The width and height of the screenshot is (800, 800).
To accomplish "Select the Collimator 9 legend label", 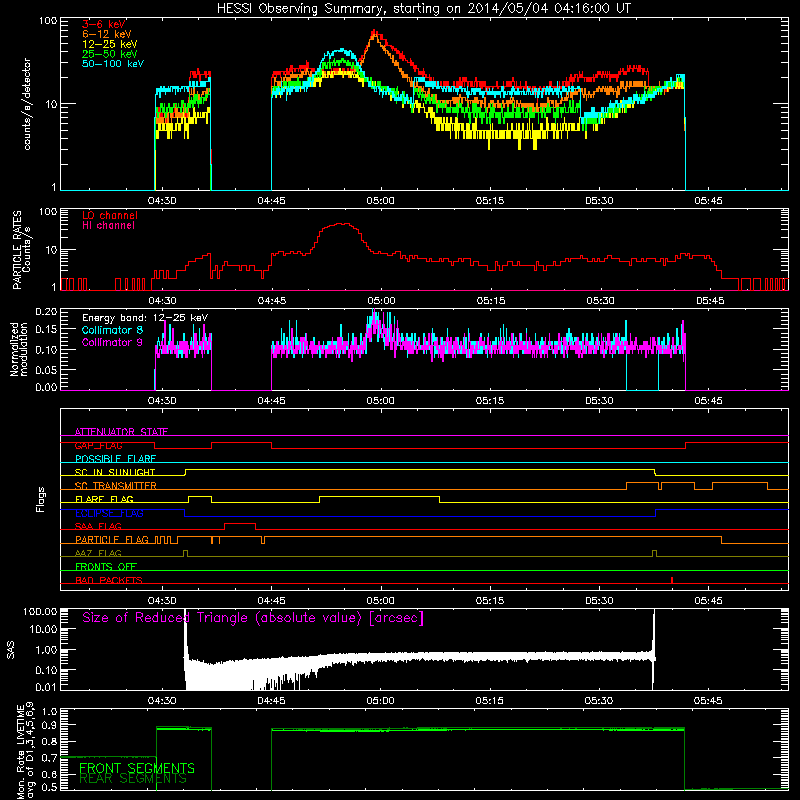I will [112, 342].
